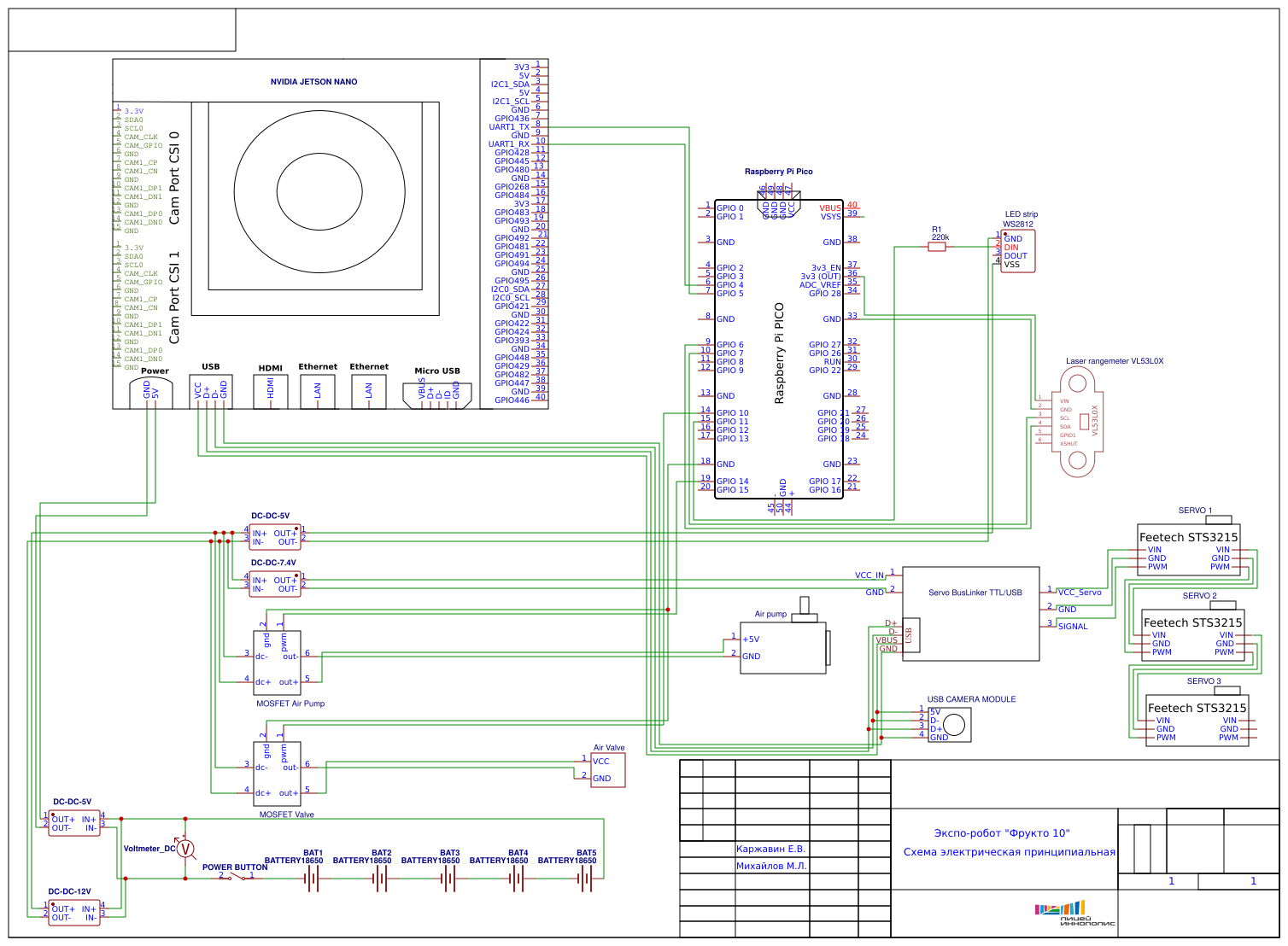Select the Micro USB connector symbol
The width and height of the screenshot is (1288, 946).
coord(437,393)
